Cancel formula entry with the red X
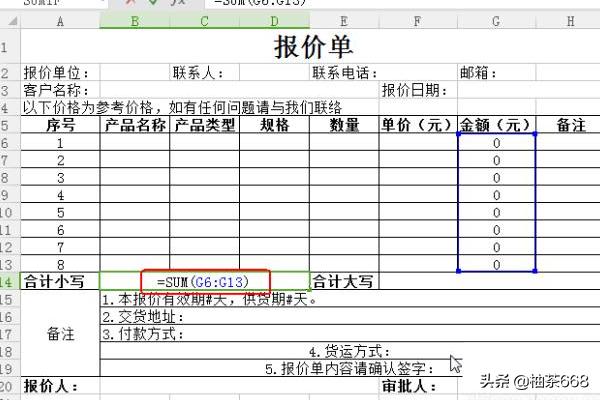This screenshot has height=400, width=600. point(129,3)
